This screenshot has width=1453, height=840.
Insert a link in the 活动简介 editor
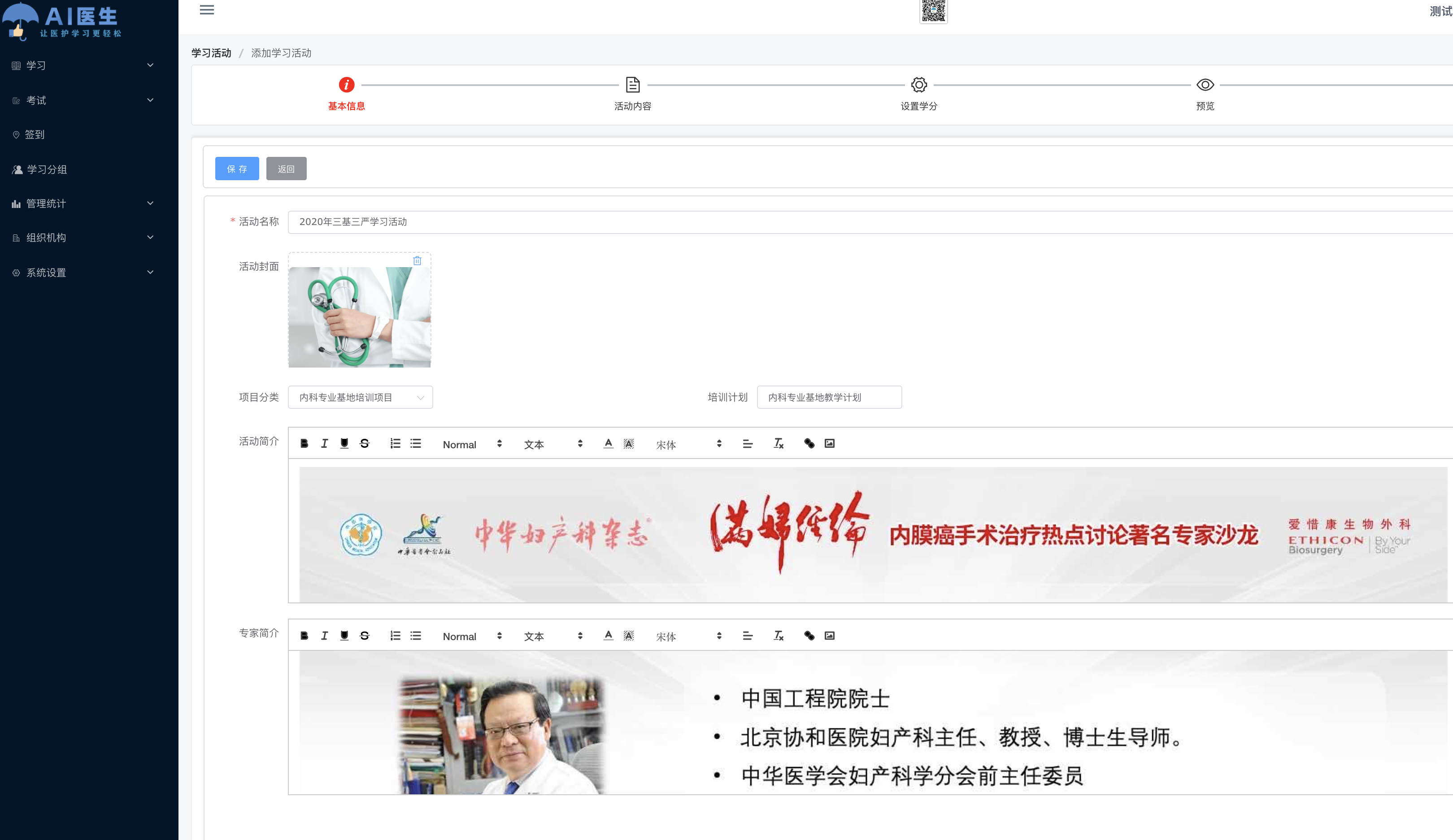point(809,444)
